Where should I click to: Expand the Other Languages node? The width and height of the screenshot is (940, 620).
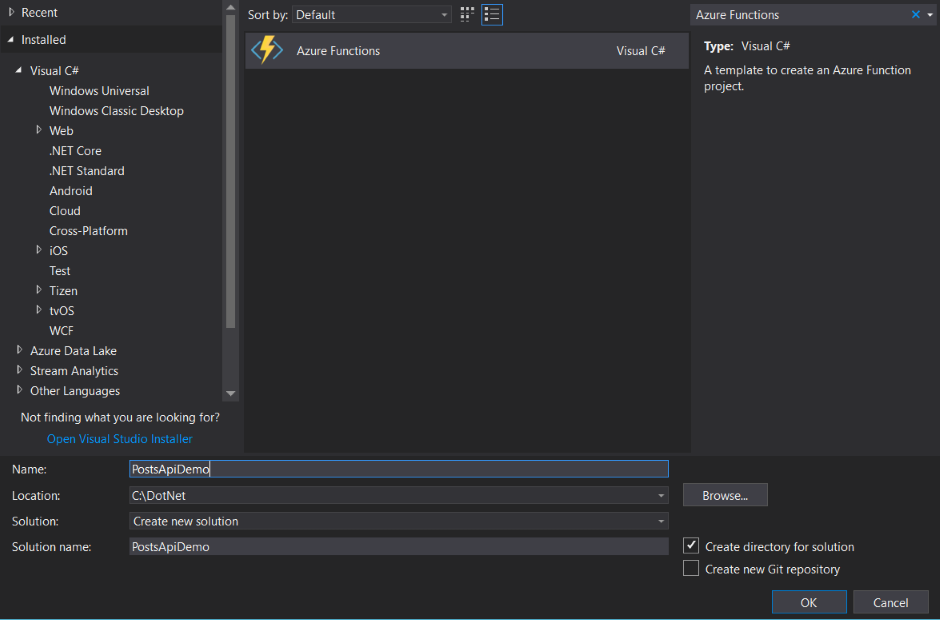(20, 390)
